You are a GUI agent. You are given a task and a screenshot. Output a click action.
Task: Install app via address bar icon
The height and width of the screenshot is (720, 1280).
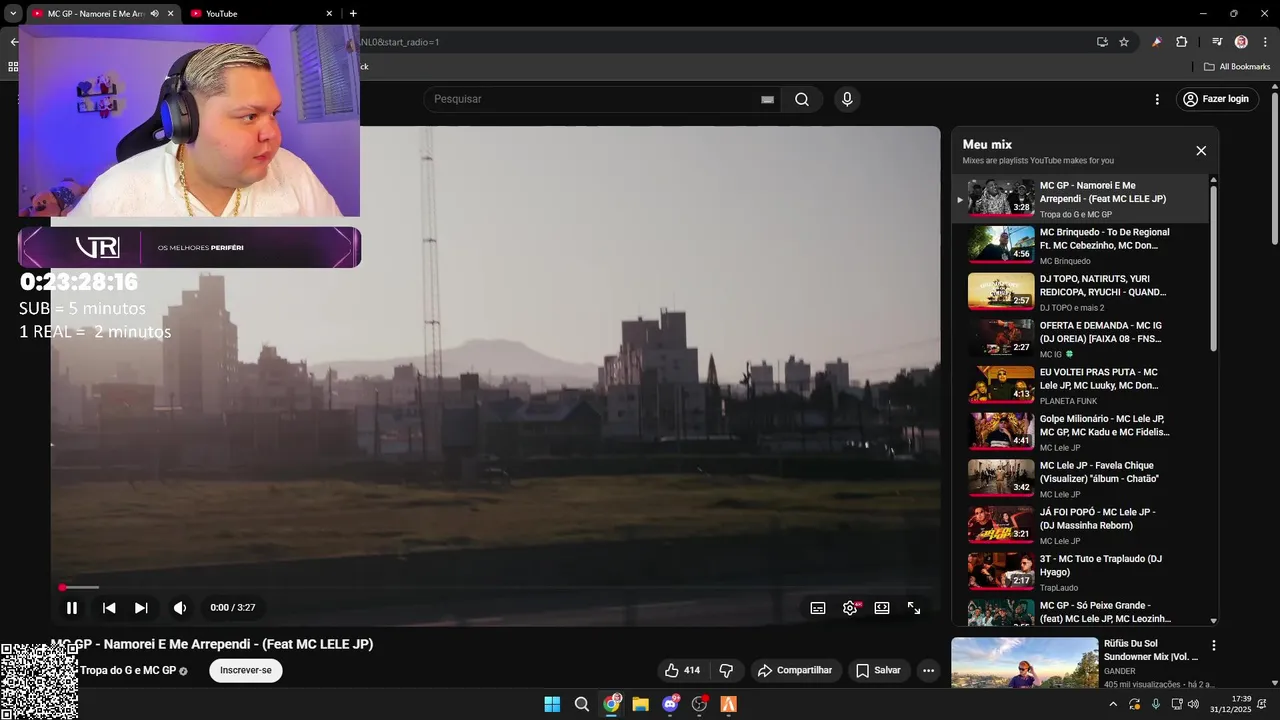[x=1102, y=42]
